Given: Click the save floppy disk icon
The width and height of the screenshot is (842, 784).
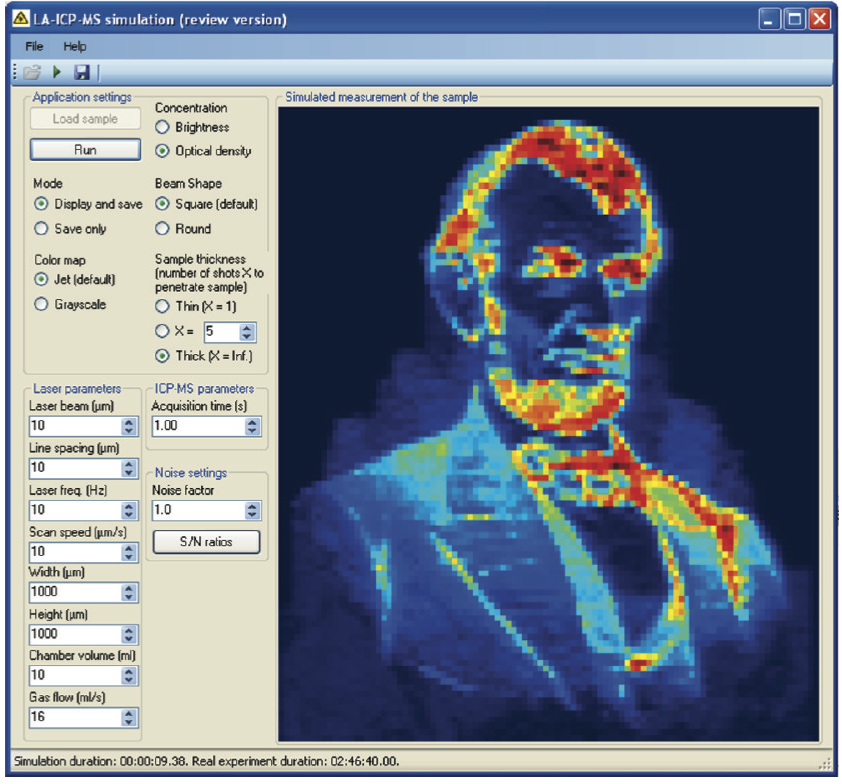Looking at the screenshot, I should tap(82, 72).
